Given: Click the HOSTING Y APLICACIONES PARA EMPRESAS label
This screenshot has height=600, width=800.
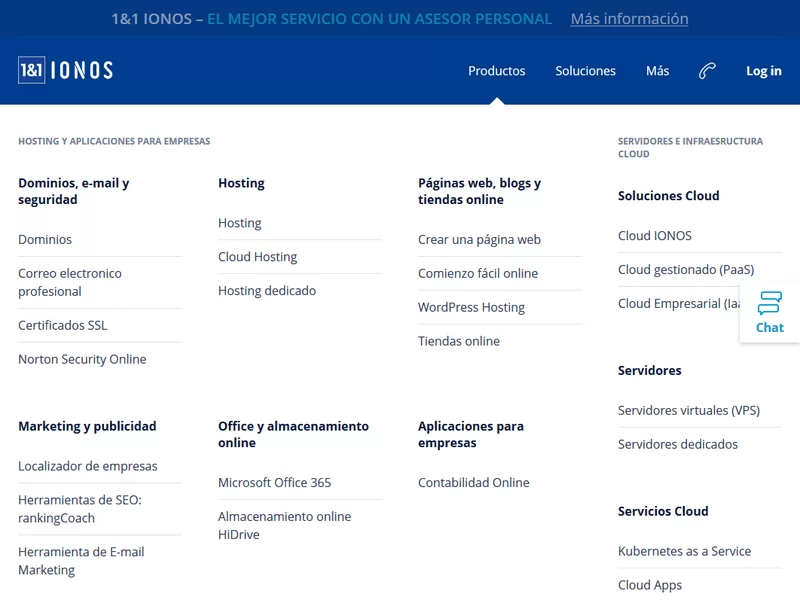Looking at the screenshot, I should pos(114,141).
